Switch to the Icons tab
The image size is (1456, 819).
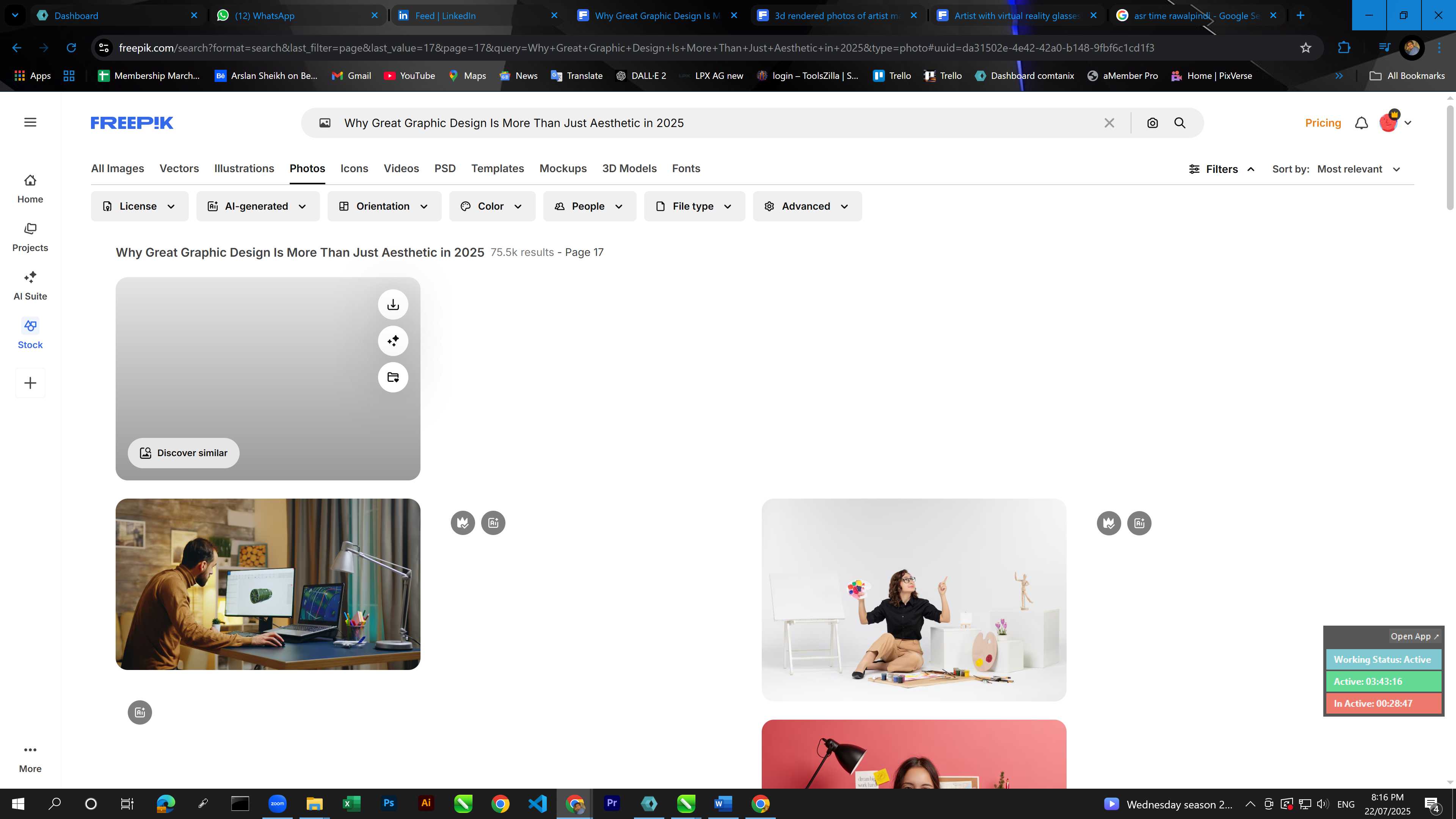tap(355, 168)
